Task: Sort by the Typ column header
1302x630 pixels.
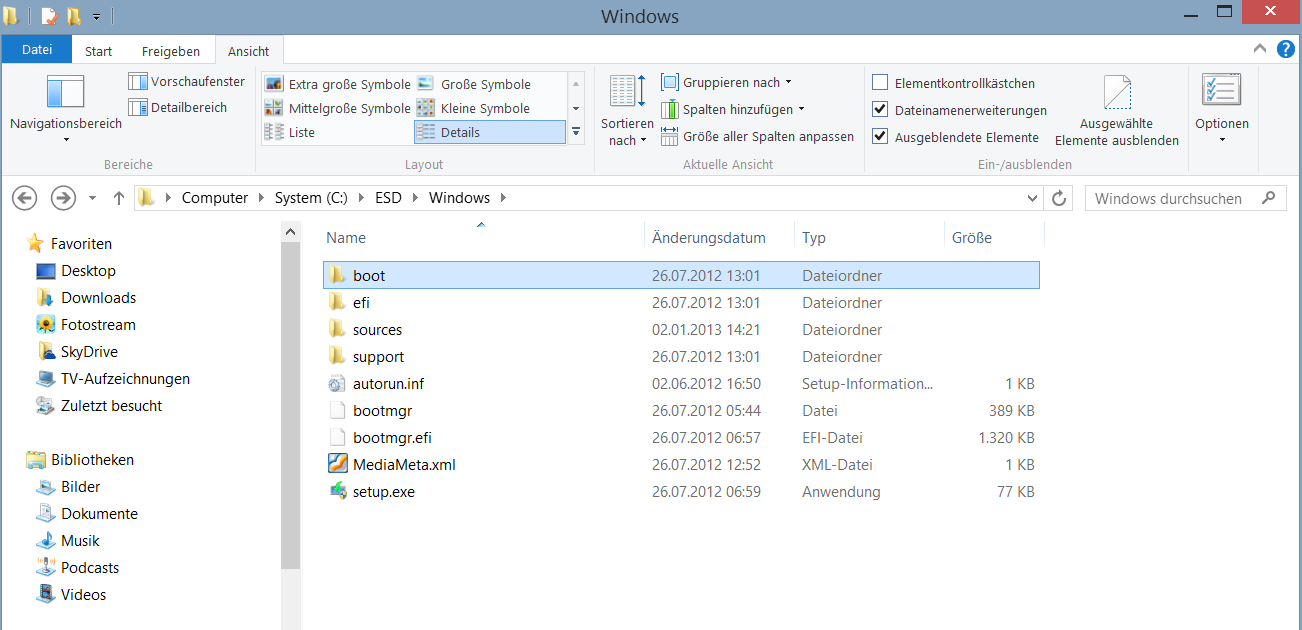Action: pos(869,238)
